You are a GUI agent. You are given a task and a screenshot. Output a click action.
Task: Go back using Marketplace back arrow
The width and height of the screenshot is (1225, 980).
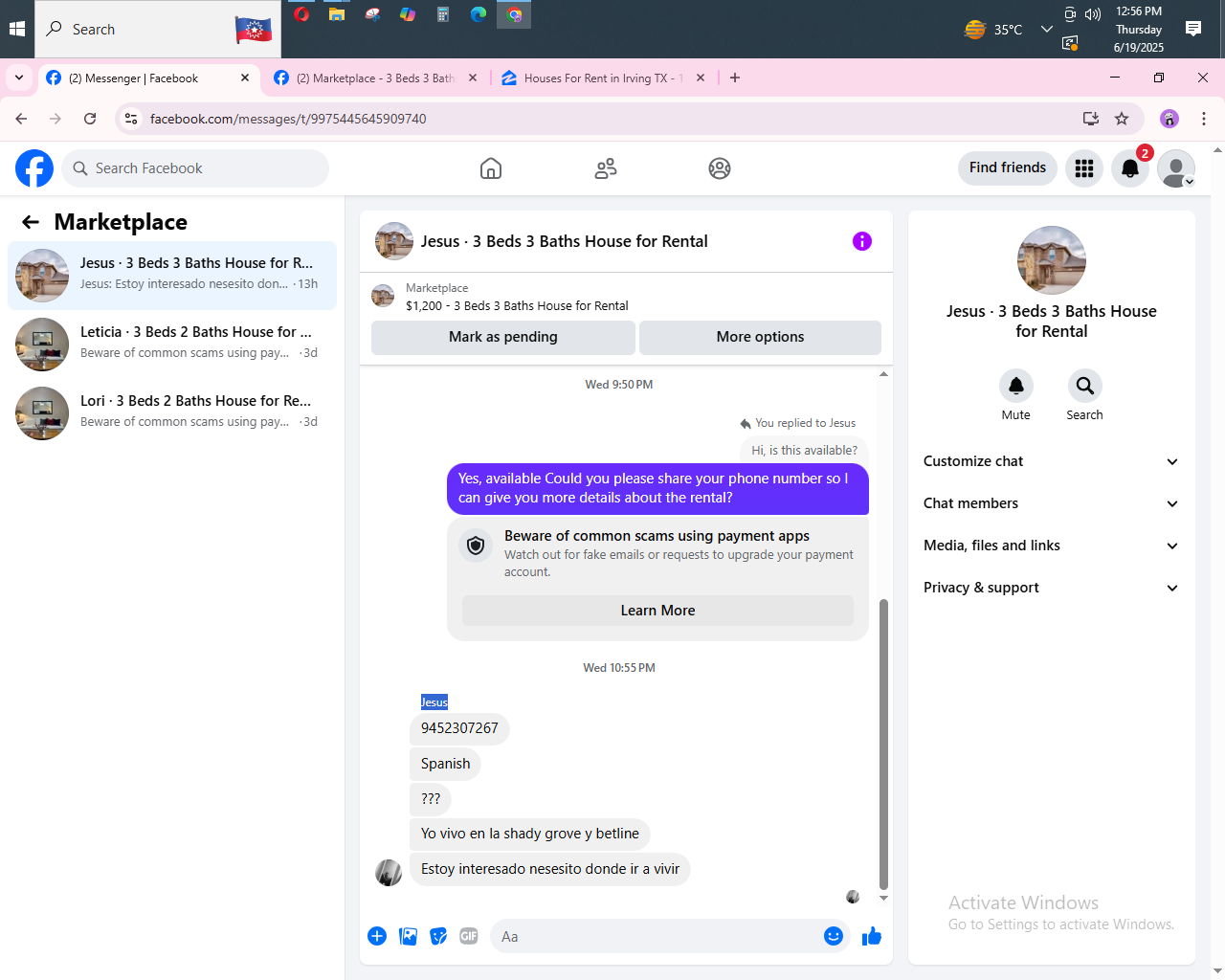pyautogui.click(x=31, y=222)
